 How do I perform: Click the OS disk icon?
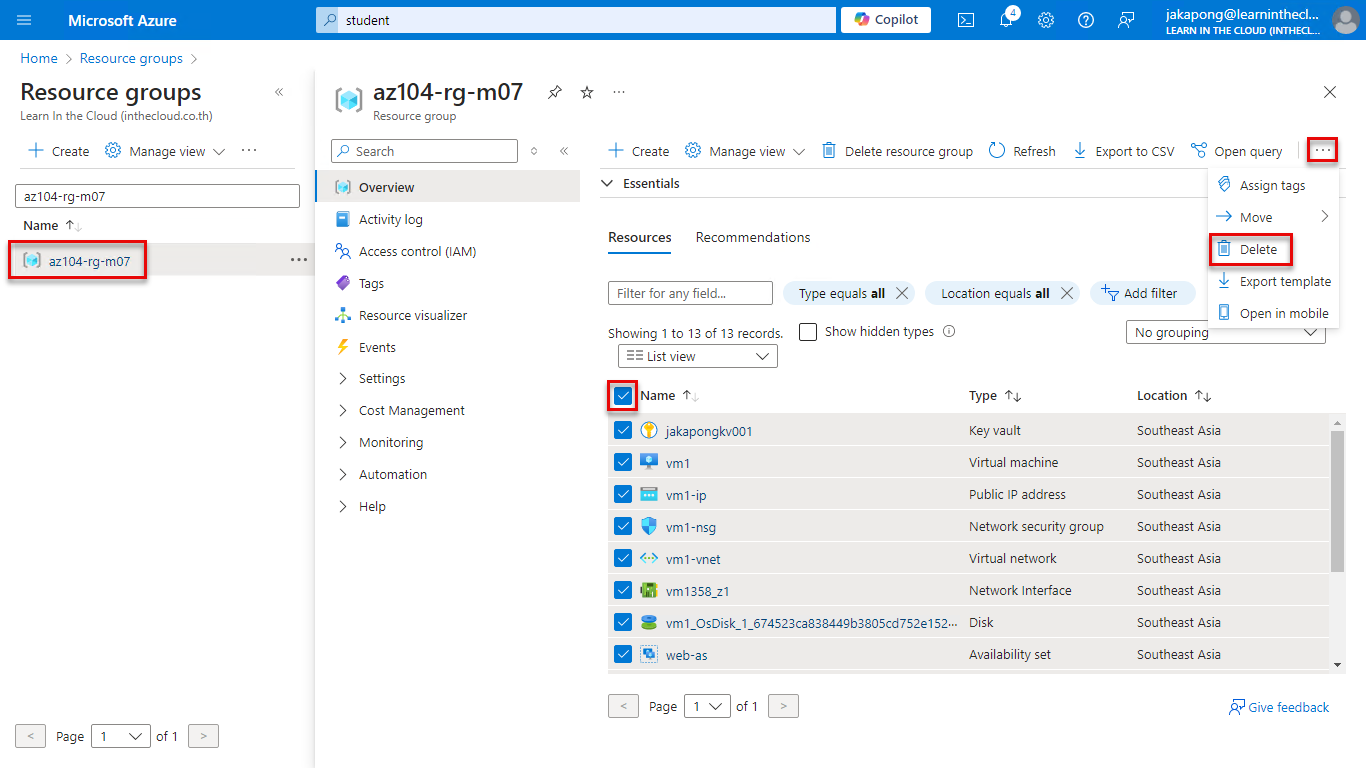point(649,623)
